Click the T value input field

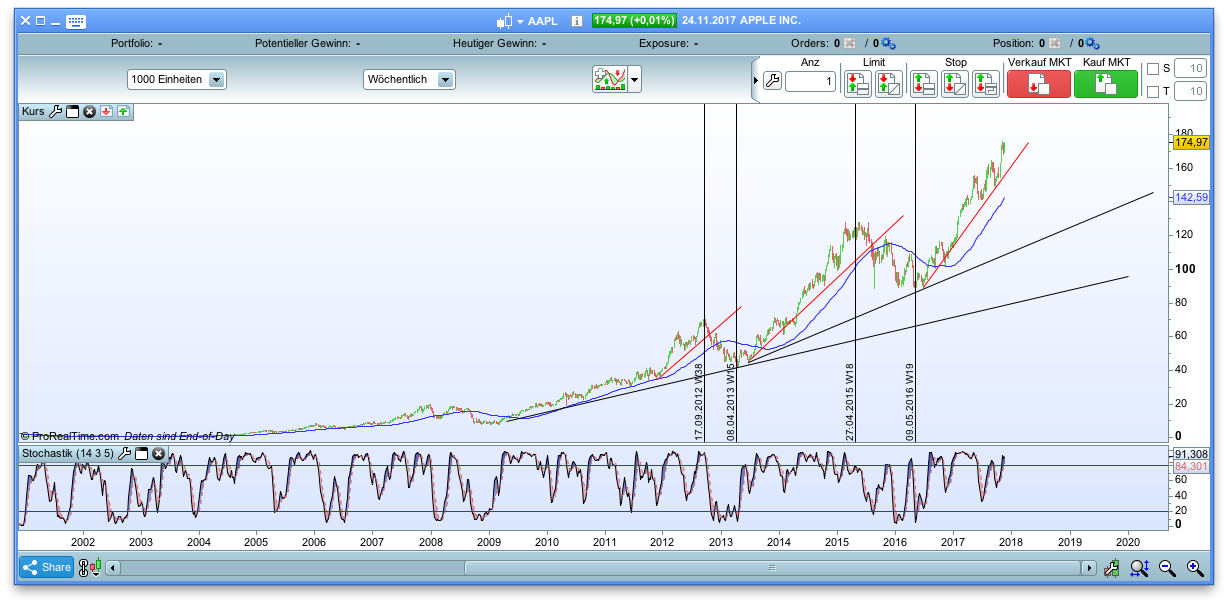pyautogui.click(x=1190, y=92)
